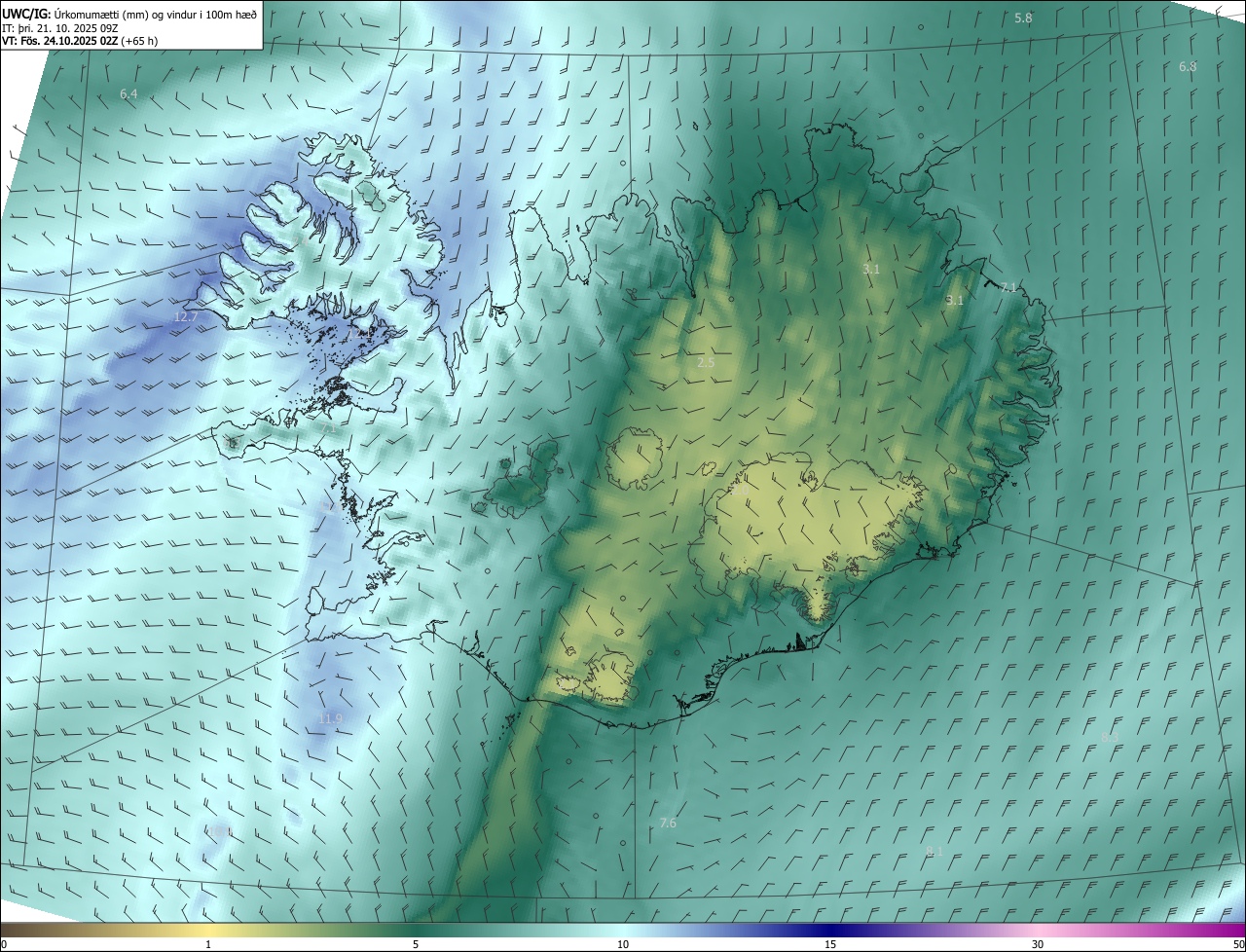This screenshot has width=1246, height=952.
Task: Click the '10' tick label on the legend
Action: coord(623,945)
